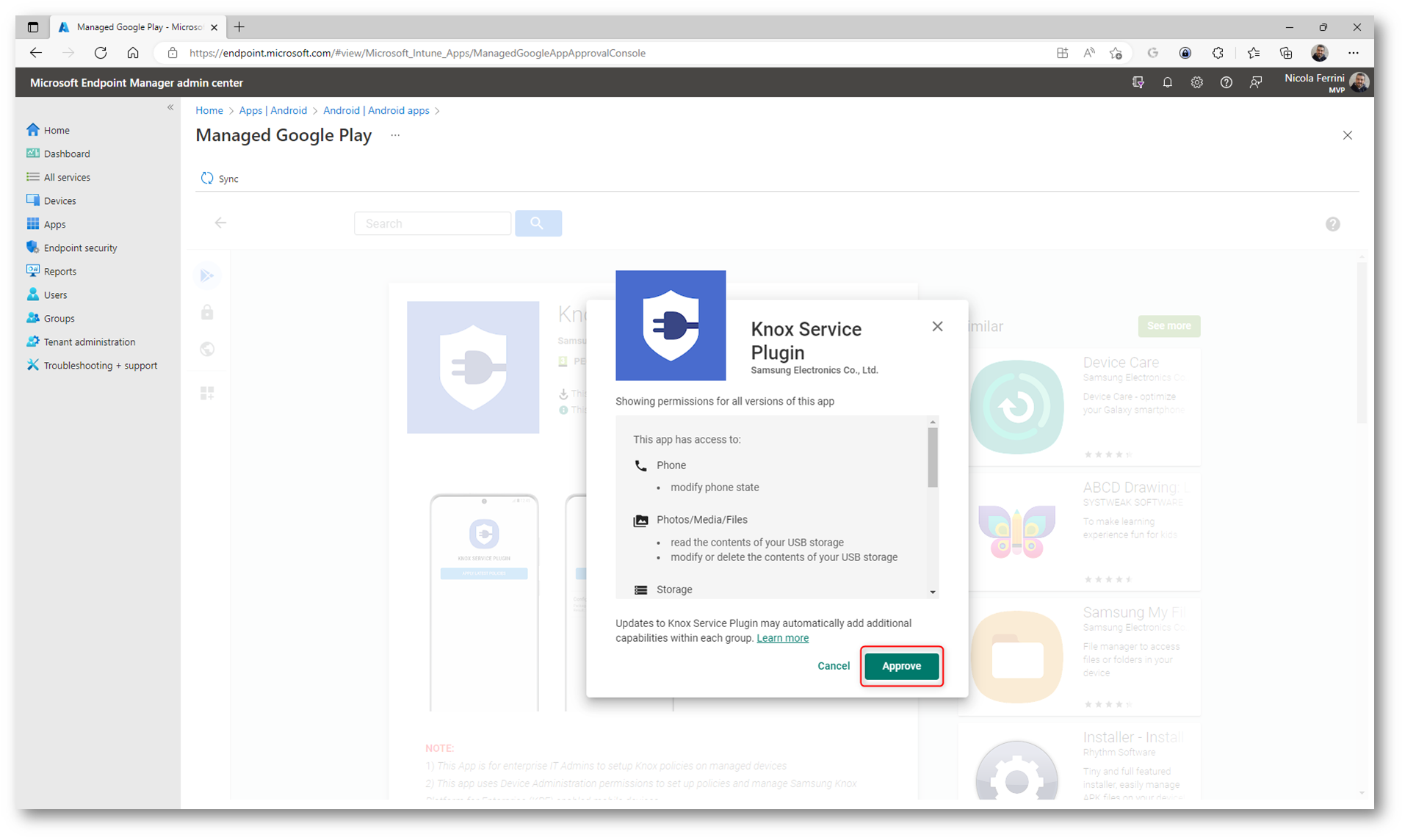Screen dimensions: 1405x840
Task: Go to Apps | Android breadcrumb
Action: 272,110
